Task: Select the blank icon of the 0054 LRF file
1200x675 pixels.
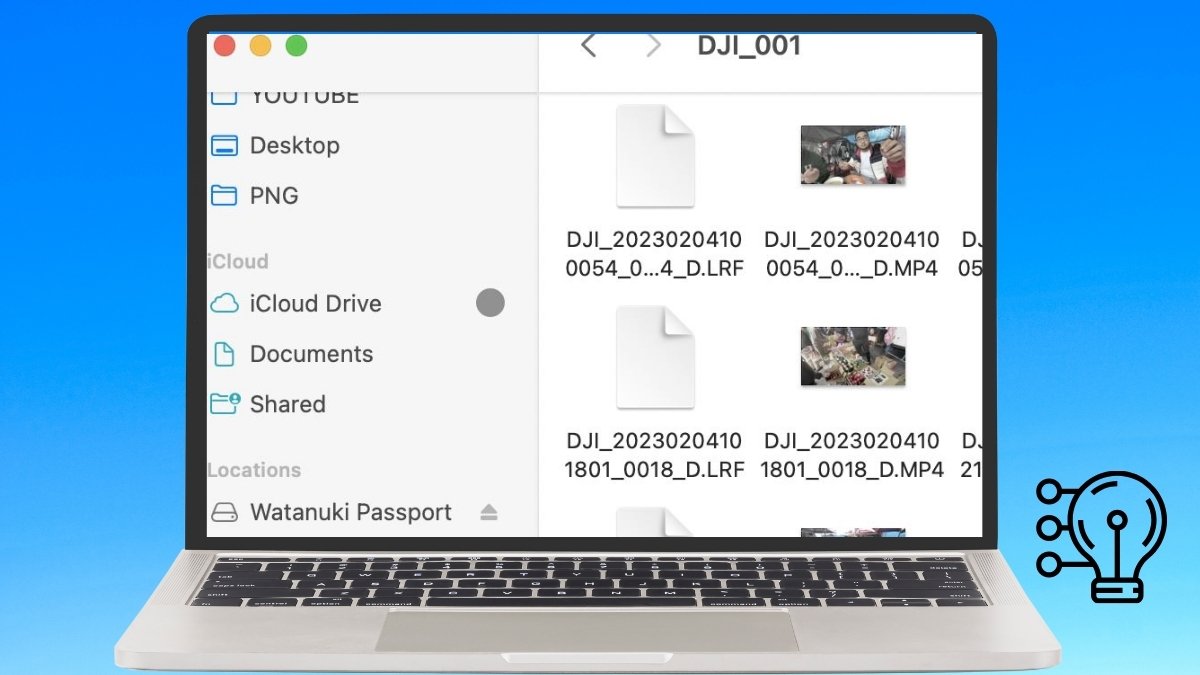Action: (655, 156)
